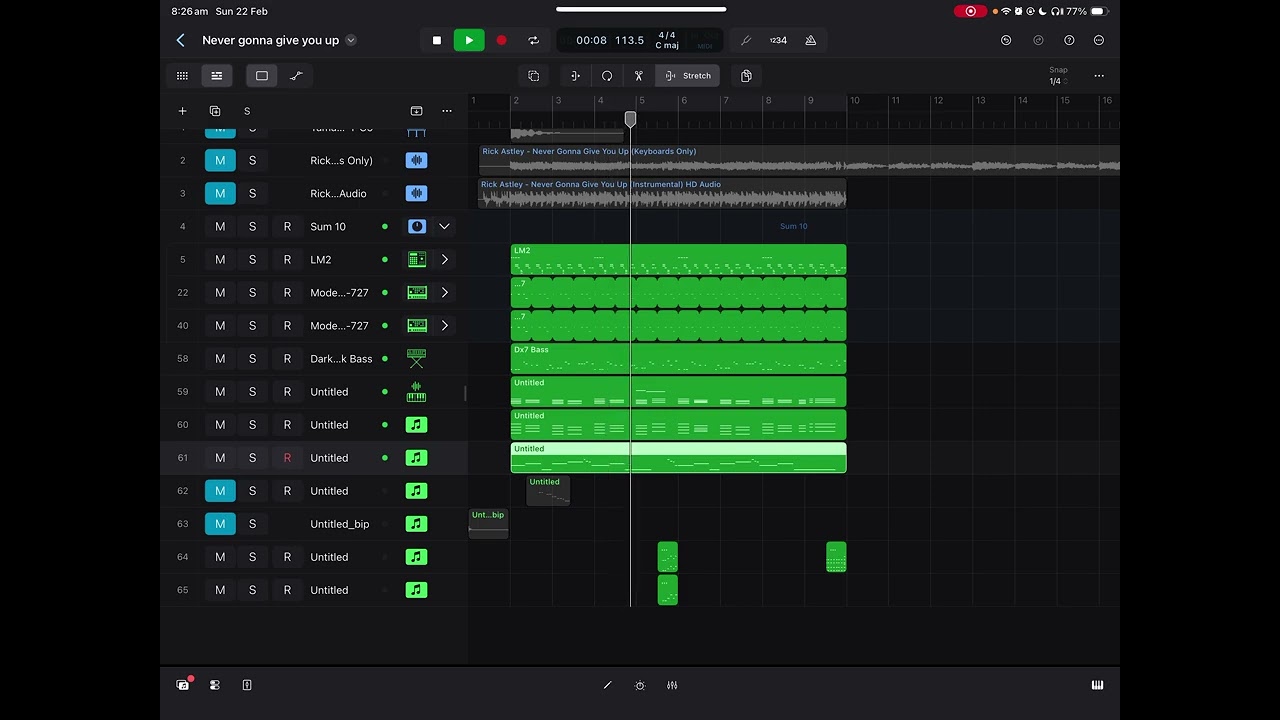
Task: Toggle the metronome click
Action: [x=811, y=40]
